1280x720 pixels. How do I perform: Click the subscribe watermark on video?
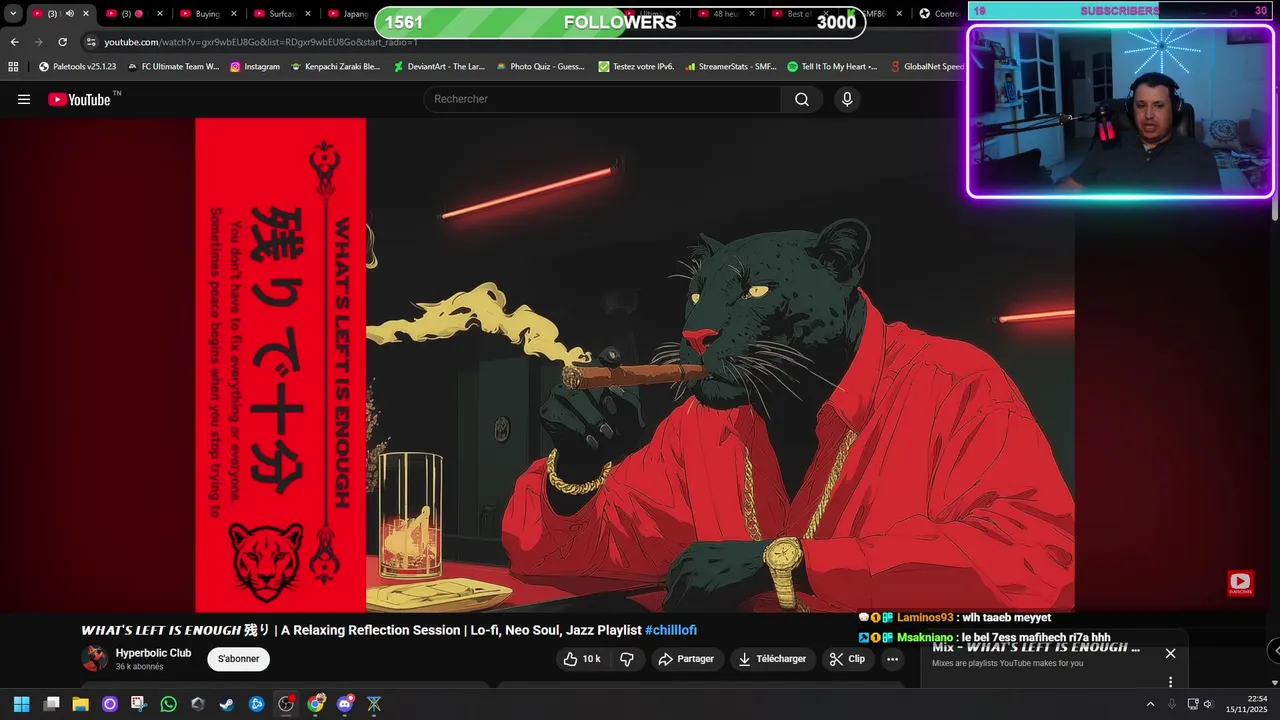(1240, 582)
